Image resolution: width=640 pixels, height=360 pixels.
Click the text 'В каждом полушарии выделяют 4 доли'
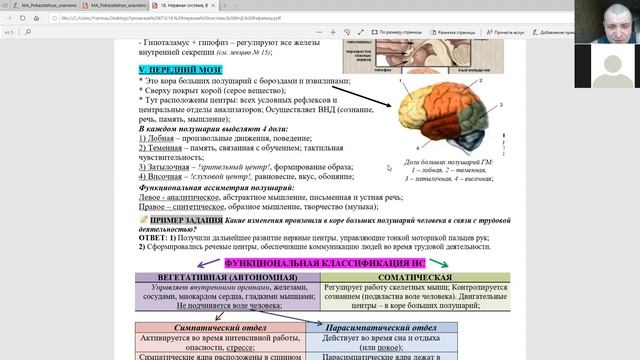(x=213, y=129)
